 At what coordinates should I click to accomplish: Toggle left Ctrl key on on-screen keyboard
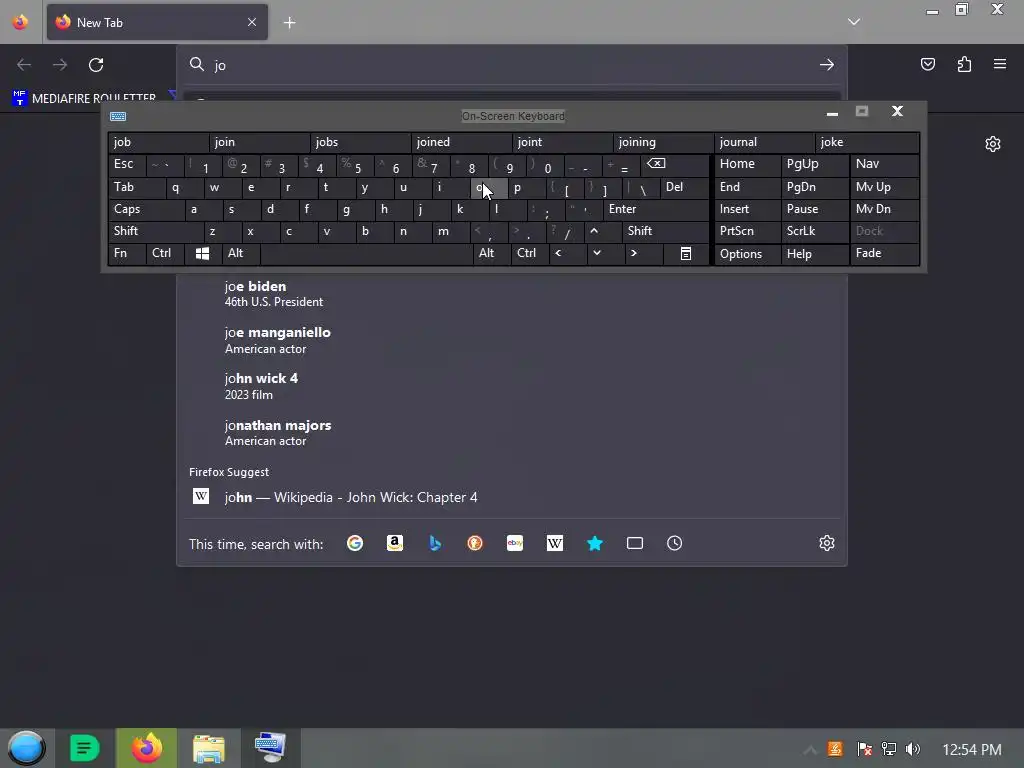click(165, 253)
